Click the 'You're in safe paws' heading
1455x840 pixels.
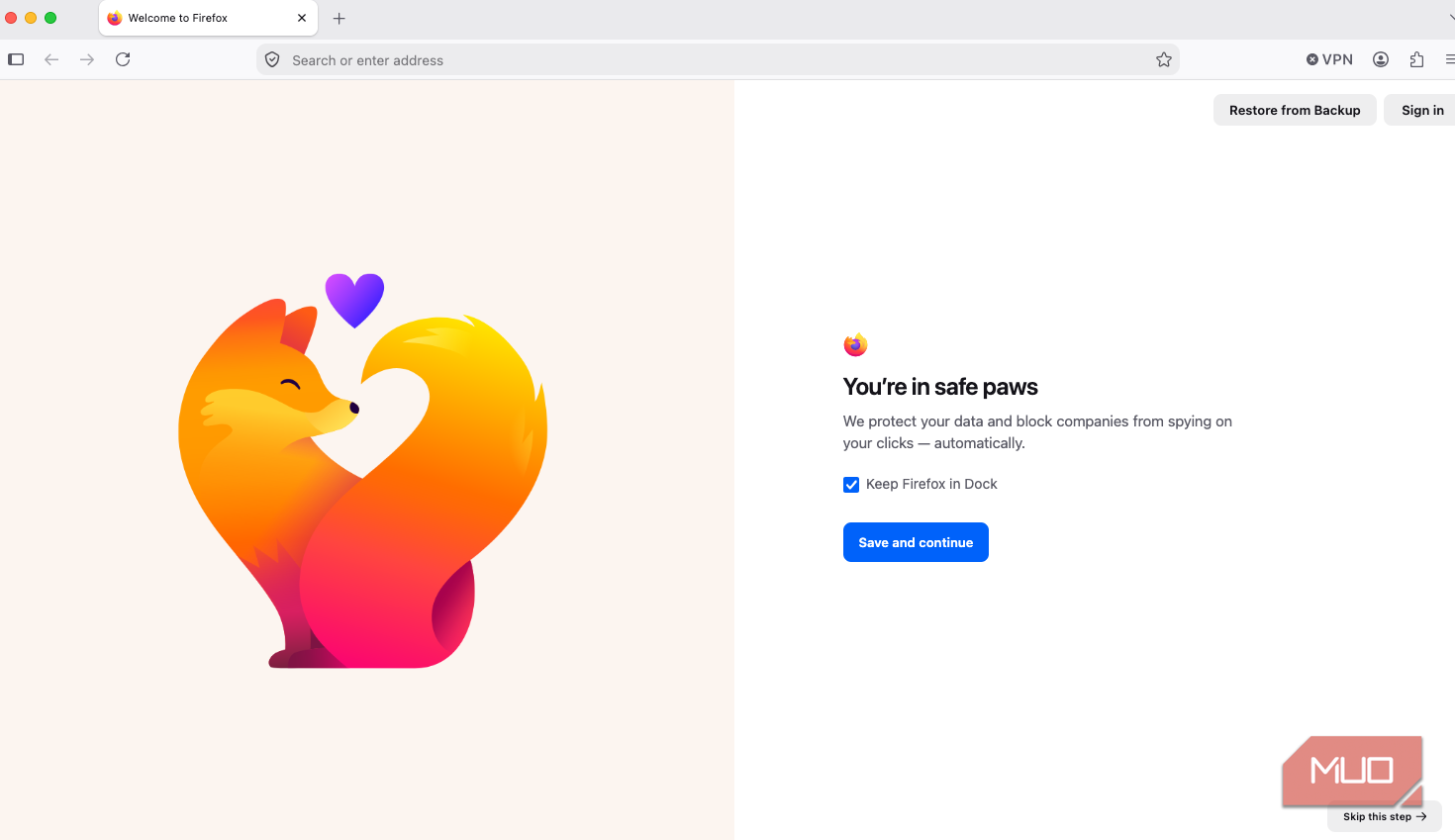[940, 387]
